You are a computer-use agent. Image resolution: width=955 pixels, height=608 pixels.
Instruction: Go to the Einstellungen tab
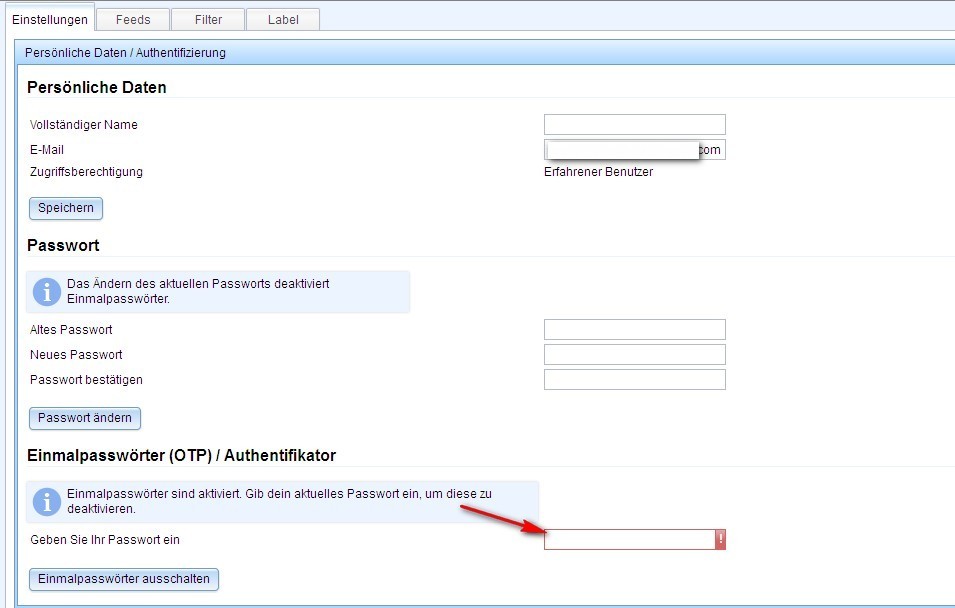tap(50, 19)
